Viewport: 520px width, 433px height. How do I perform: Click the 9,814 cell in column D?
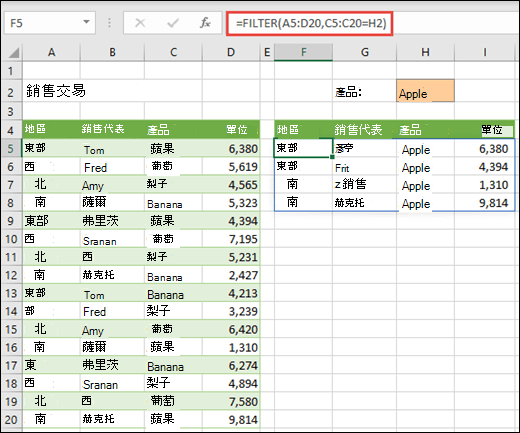tap(231, 419)
